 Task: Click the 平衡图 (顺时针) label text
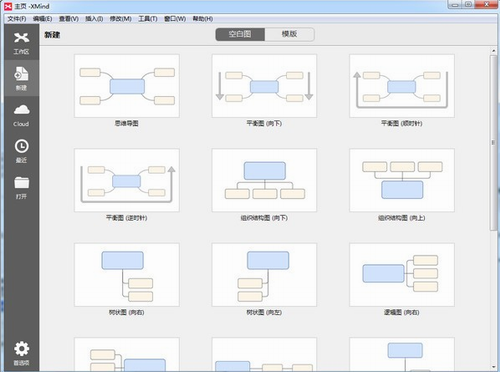(402, 124)
